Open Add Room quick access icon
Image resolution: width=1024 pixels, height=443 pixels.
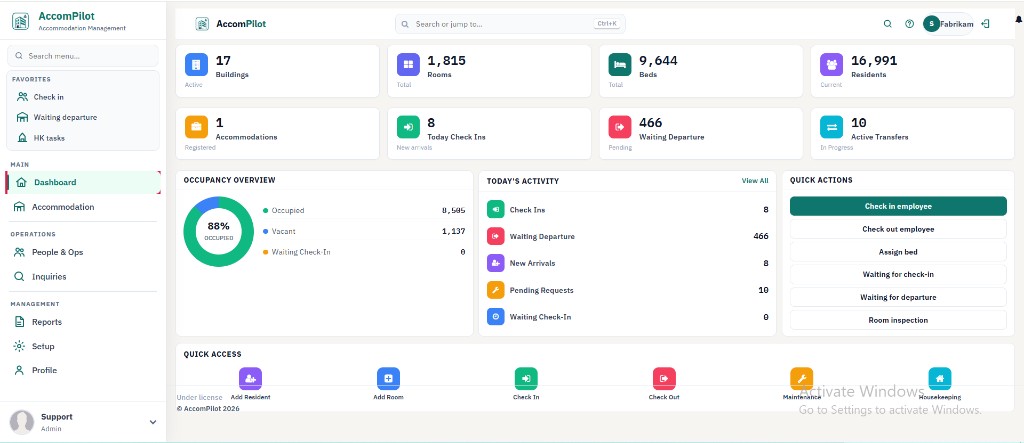pos(389,378)
